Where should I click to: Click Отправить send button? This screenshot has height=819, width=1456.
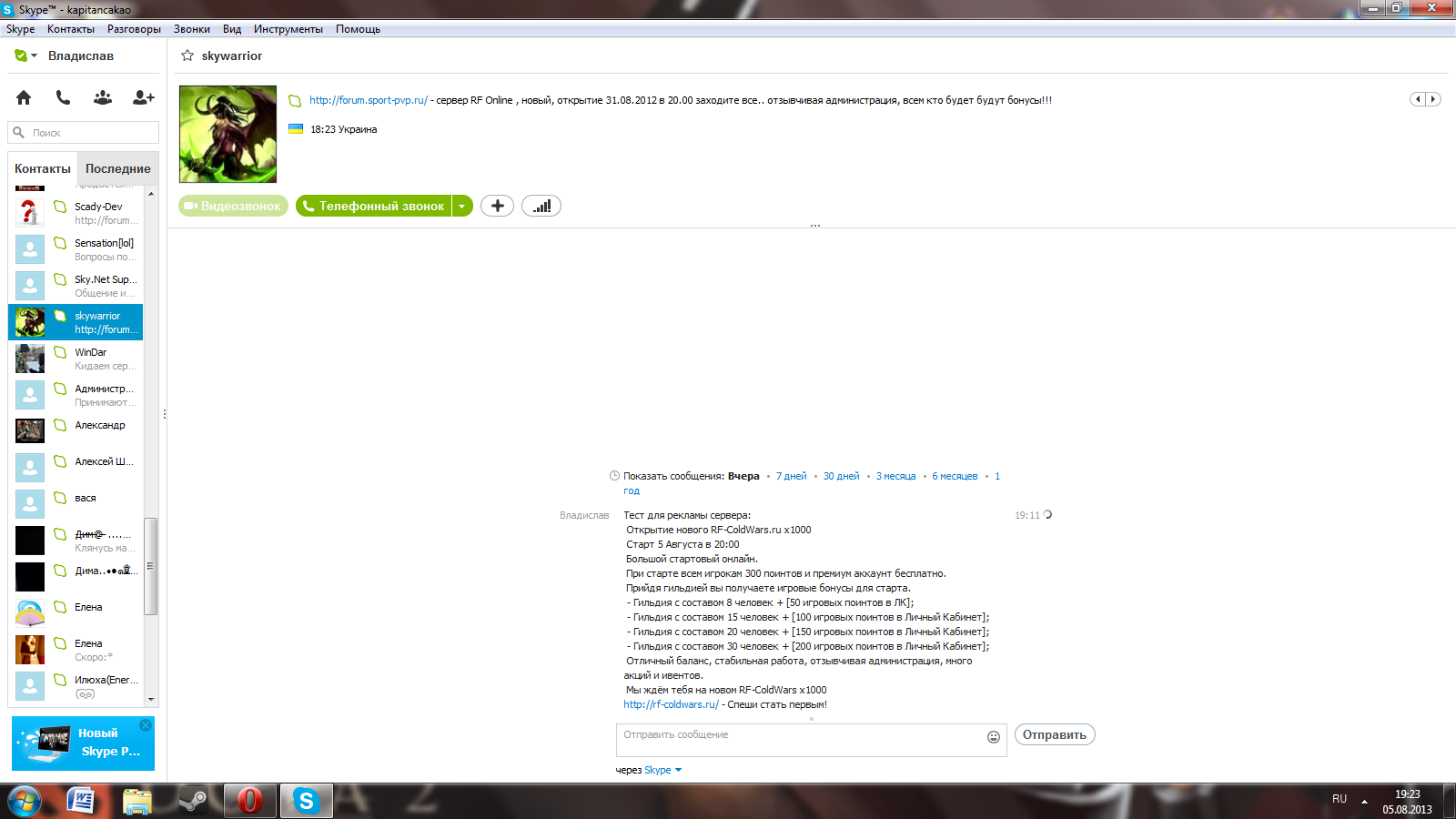[1055, 734]
